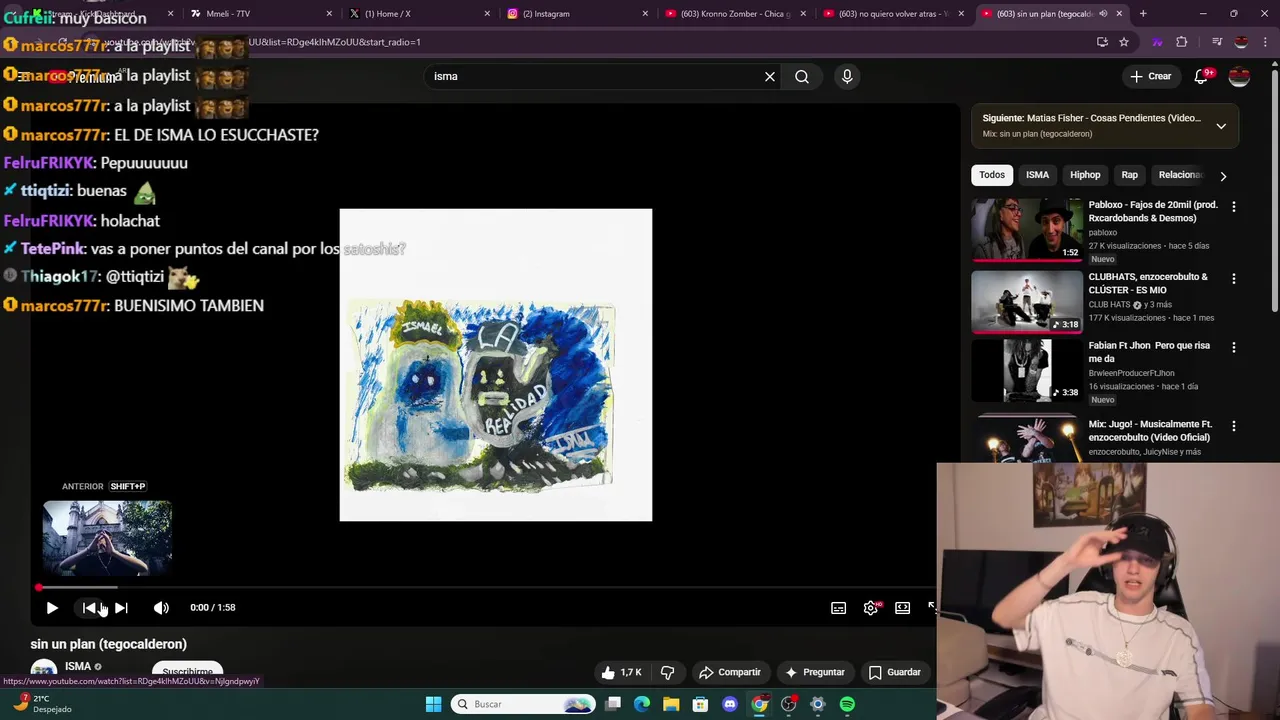Save the video with Guardar
Viewport: 1280px width, 720px height.
[895, 672]
